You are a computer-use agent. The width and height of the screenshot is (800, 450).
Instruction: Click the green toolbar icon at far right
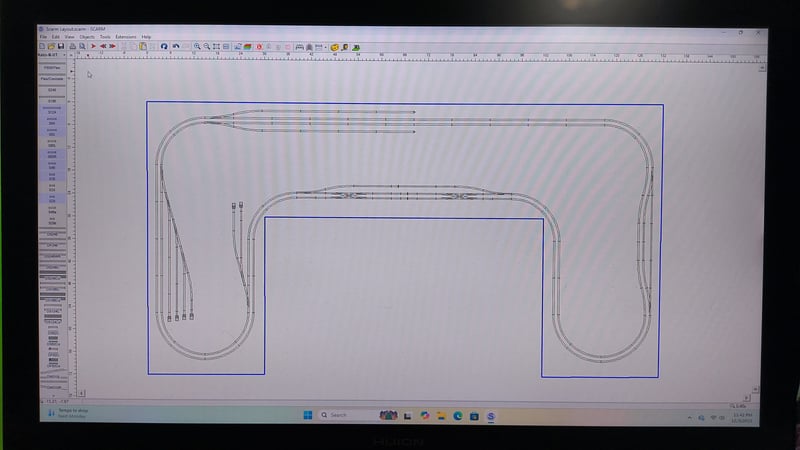click(x=357, y=47)
